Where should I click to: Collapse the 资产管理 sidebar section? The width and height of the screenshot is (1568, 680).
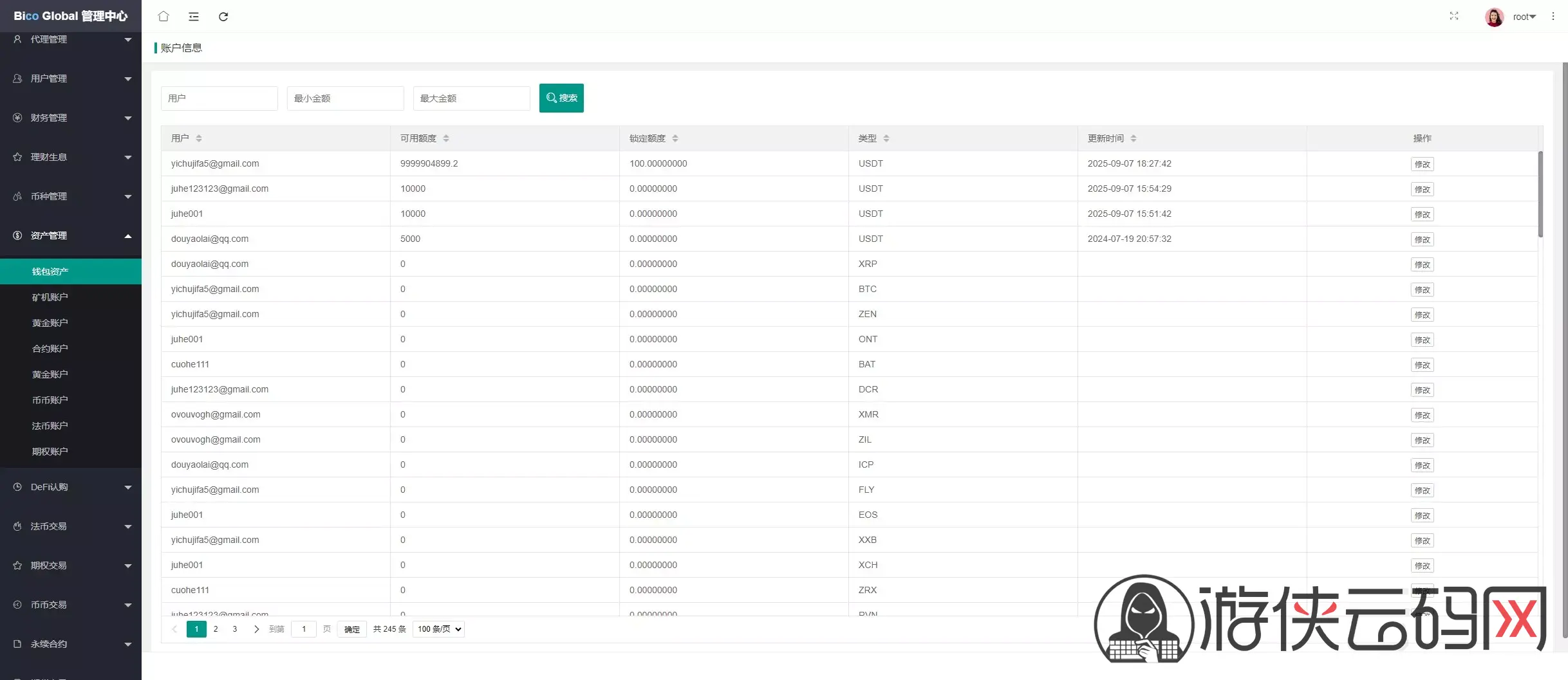click(x=71, y=235)
